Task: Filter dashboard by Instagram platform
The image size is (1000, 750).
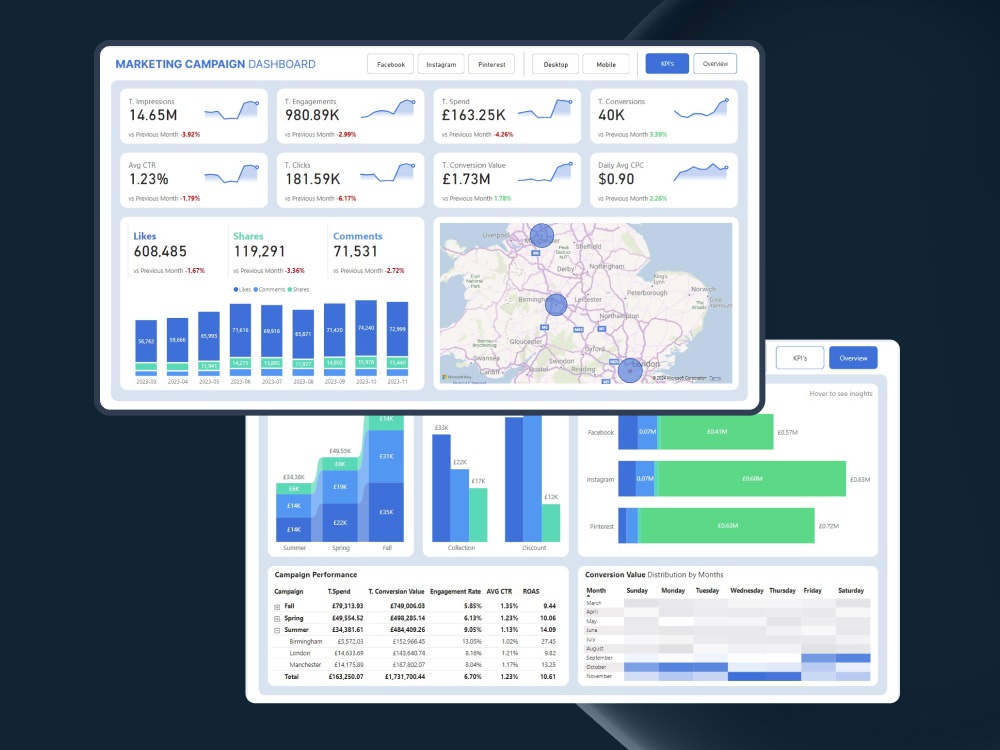Action: (x=441, y=64)
